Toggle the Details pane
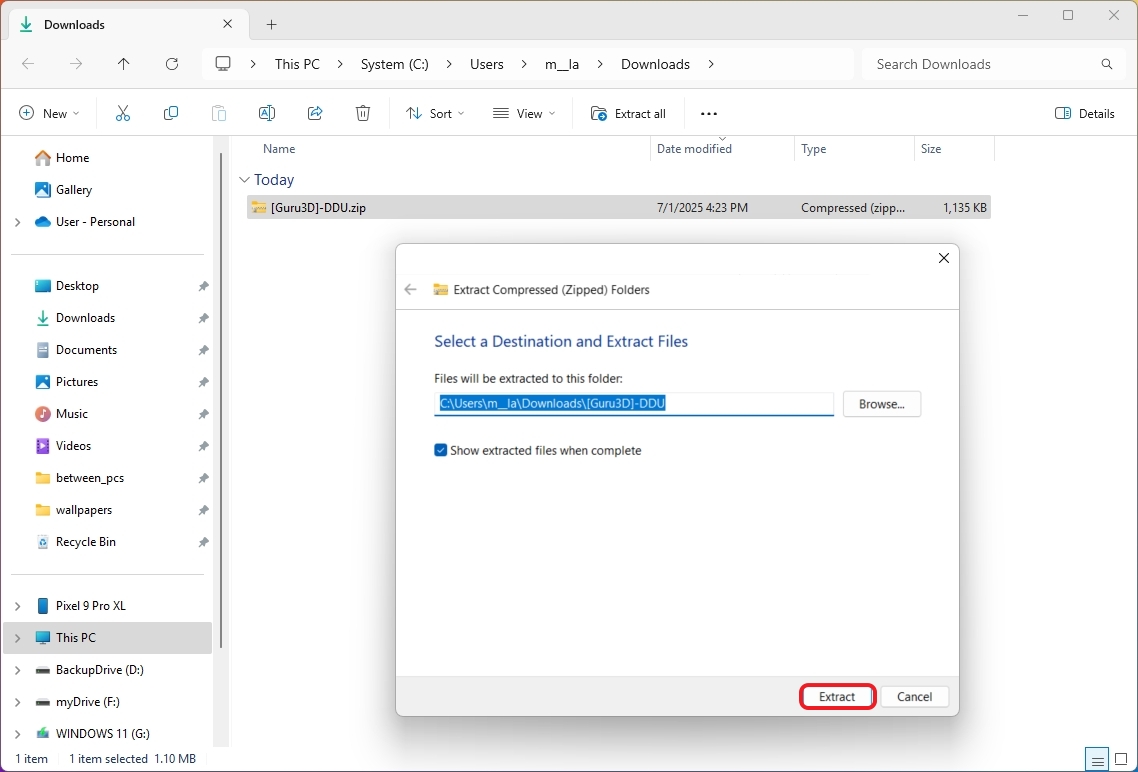Image resolution: width=1138 pixels, height=772 pixels. 1084,113
